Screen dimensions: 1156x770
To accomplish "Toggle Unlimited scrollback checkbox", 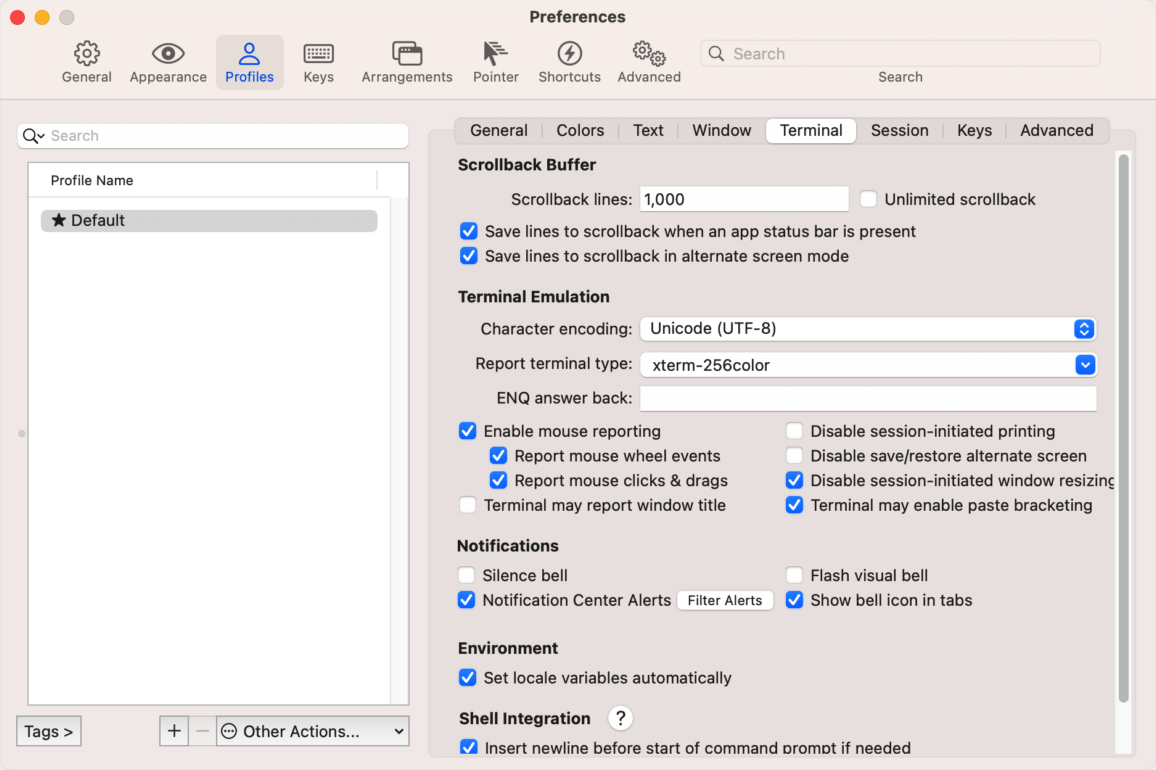I will [868, 199].
